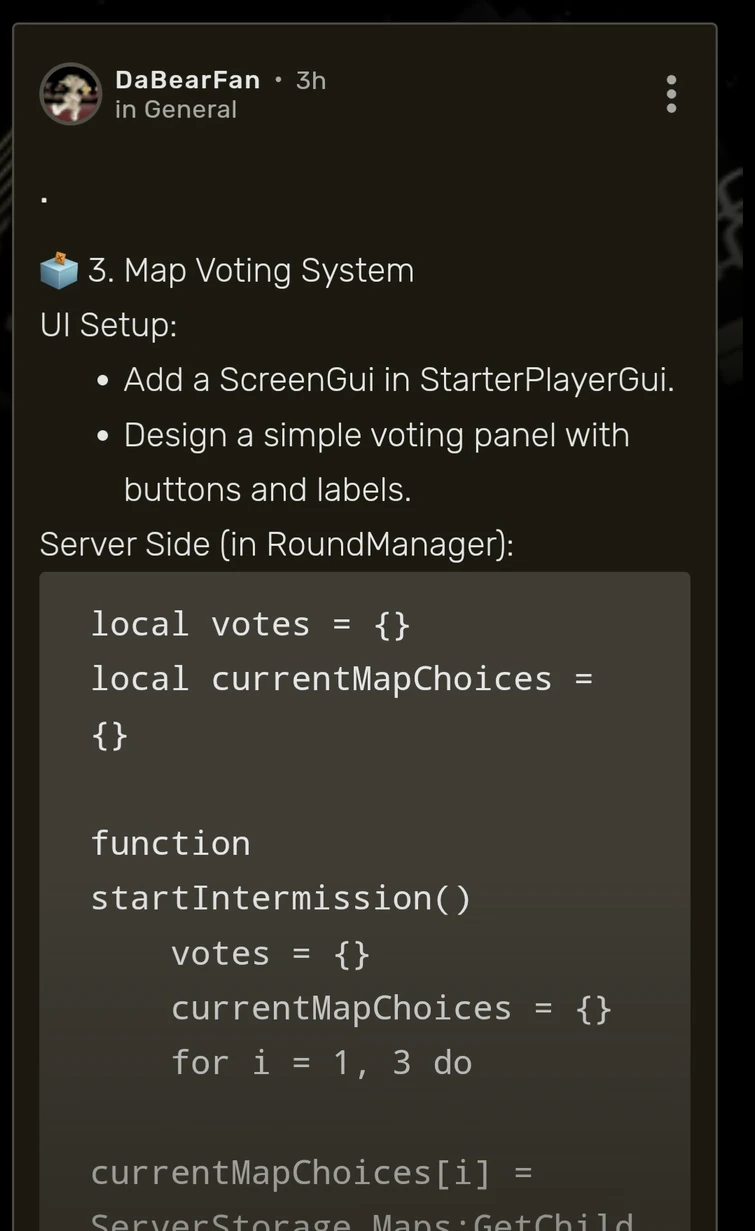
Task: Click the "currentMapChoices[i] =" code line
Action: [311, 1172]
